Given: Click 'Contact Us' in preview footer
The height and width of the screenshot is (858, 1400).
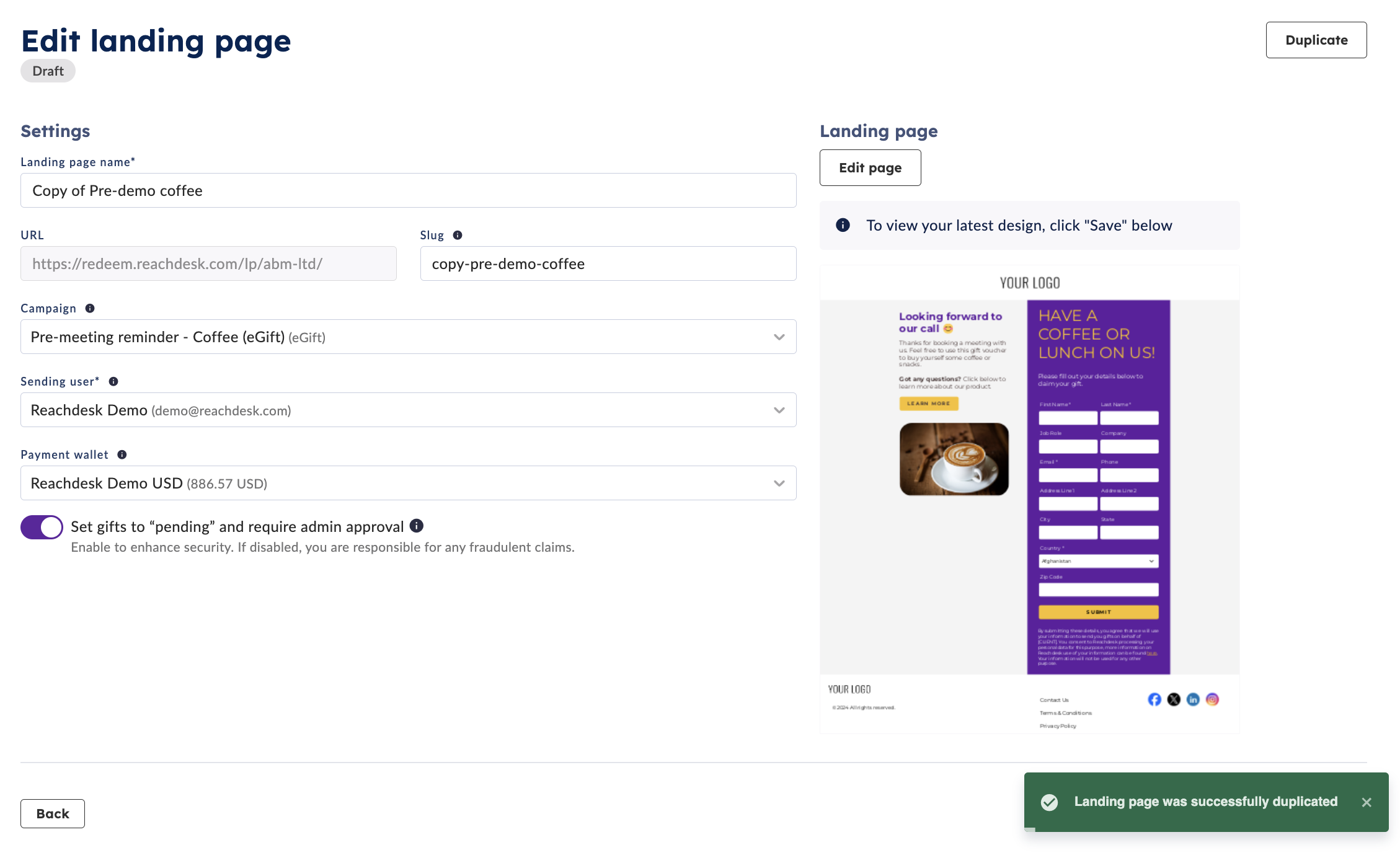Looking at the screenshot, I should click(1054, 700).
